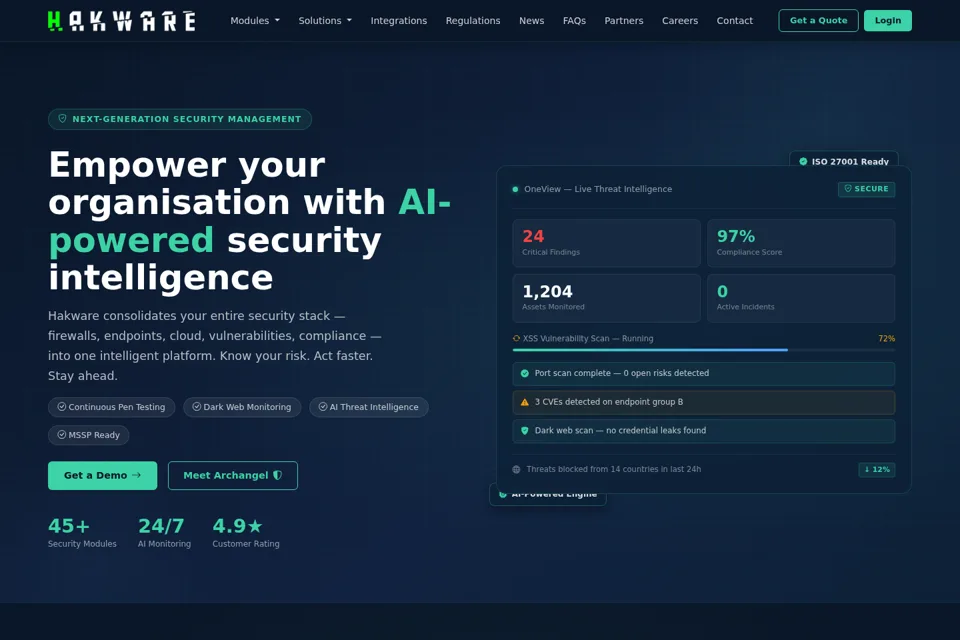Click the AI Threat Intelligence checkmark icon
The width and height of the screenshot is (960, 640).
(x=323, y=407)
